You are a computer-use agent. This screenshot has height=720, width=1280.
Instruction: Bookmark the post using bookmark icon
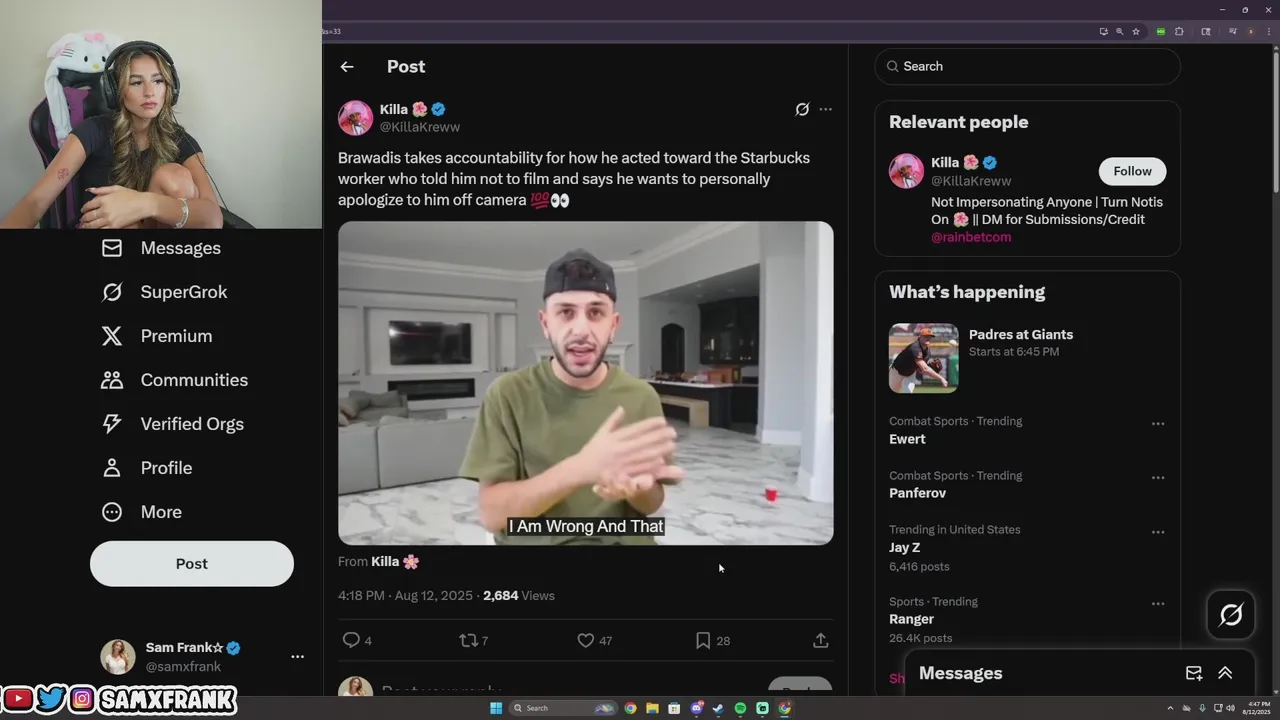(x=703, y=640)
